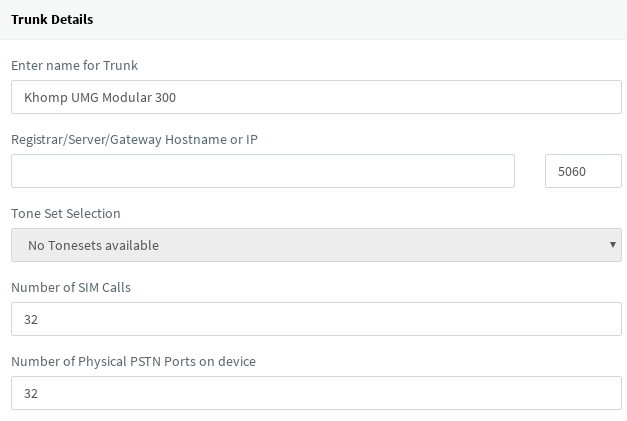Click 'Number of Physical PSTN Ports on device' label

(133, 361)
